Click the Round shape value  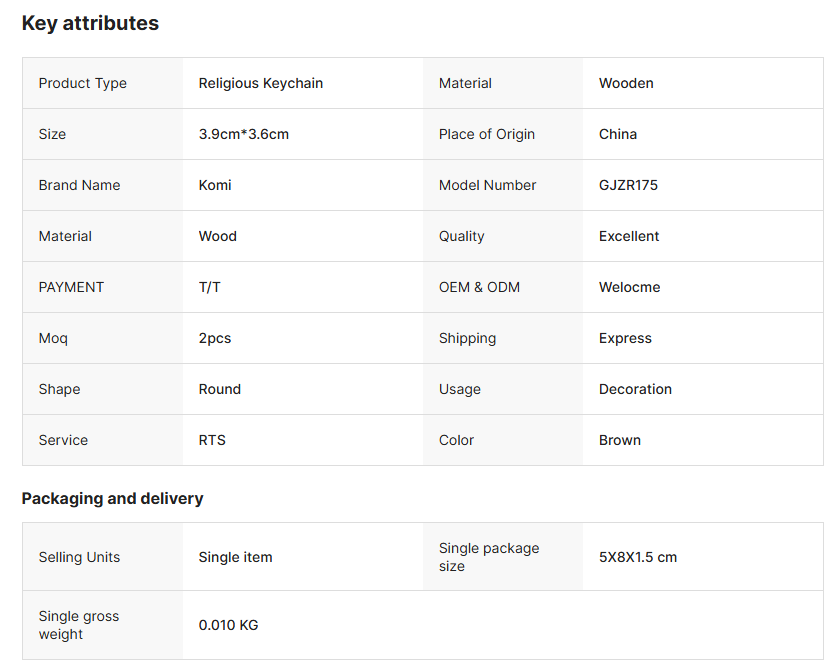click(220, 389)
